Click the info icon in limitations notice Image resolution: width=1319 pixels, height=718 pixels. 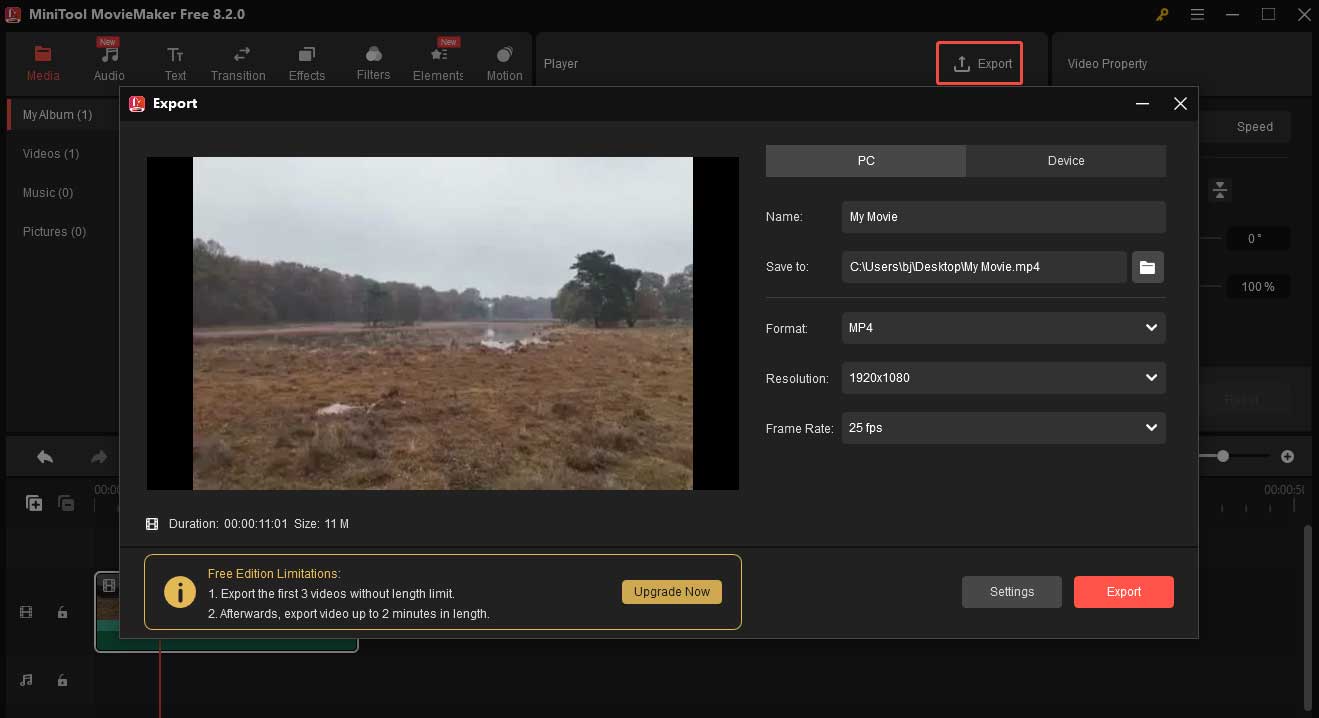click(x=180, y=592)
